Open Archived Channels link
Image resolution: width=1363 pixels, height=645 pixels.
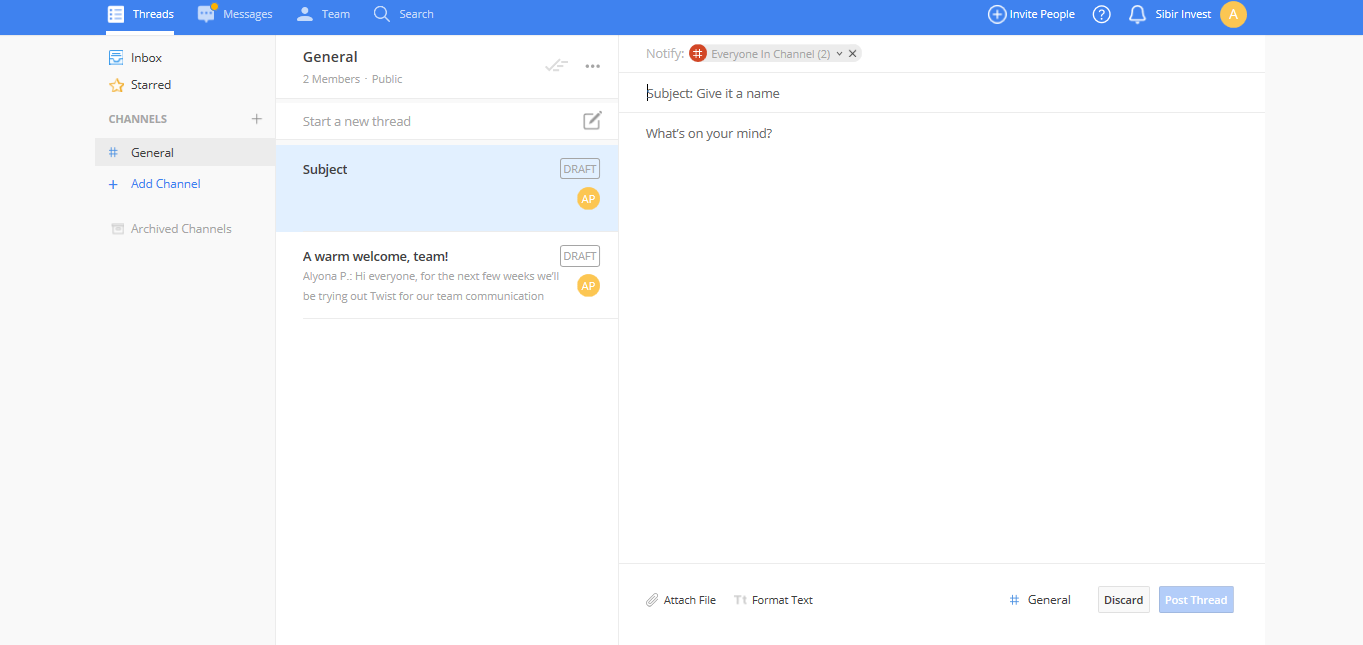coord(180,229)
